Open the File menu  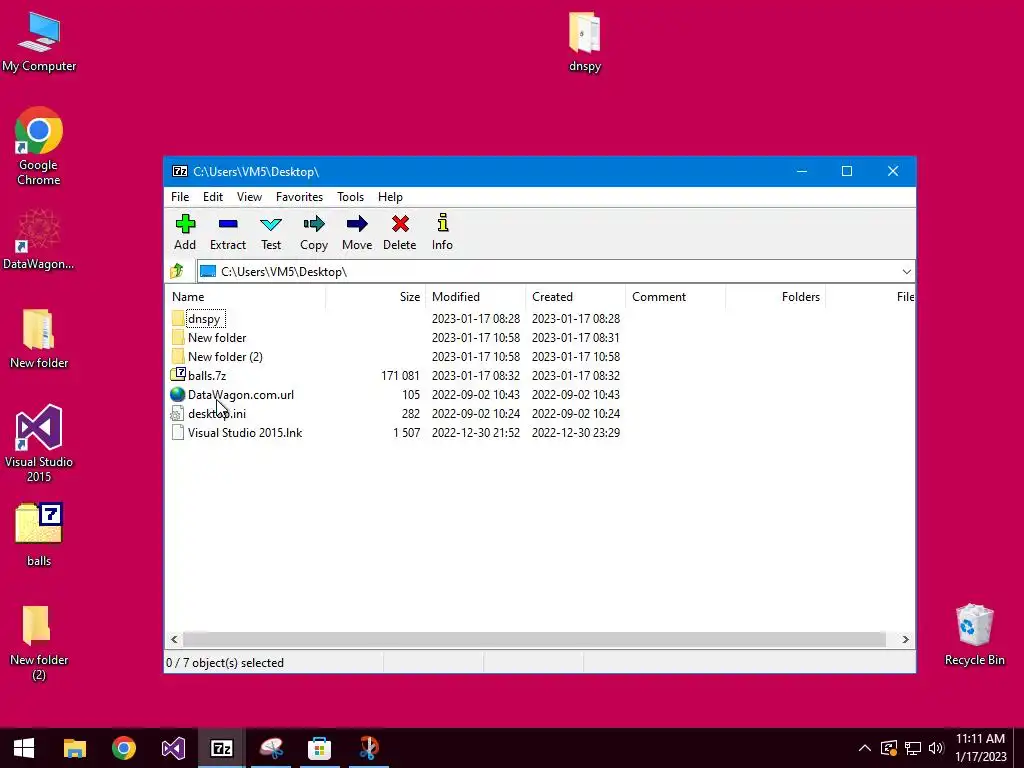pyautogui.click(x=180, y=197)
